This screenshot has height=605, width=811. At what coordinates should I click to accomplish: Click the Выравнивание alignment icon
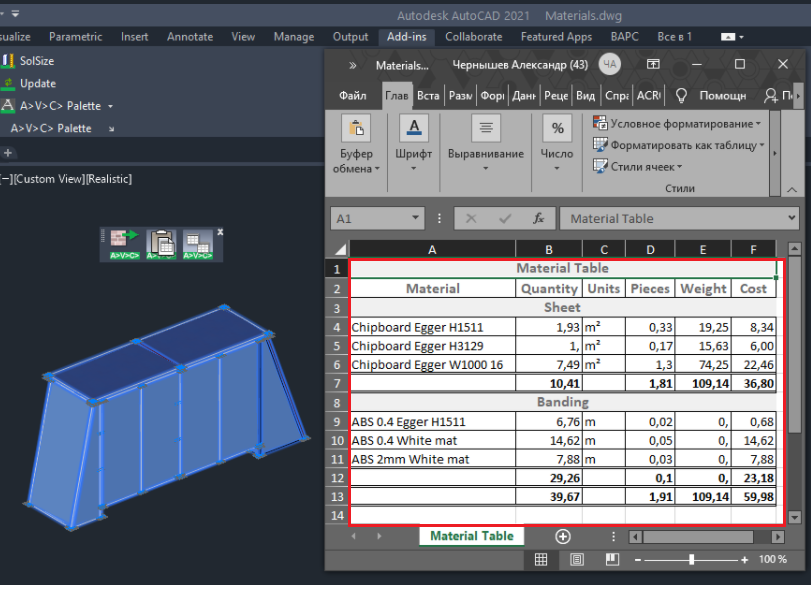coord(485,129)
